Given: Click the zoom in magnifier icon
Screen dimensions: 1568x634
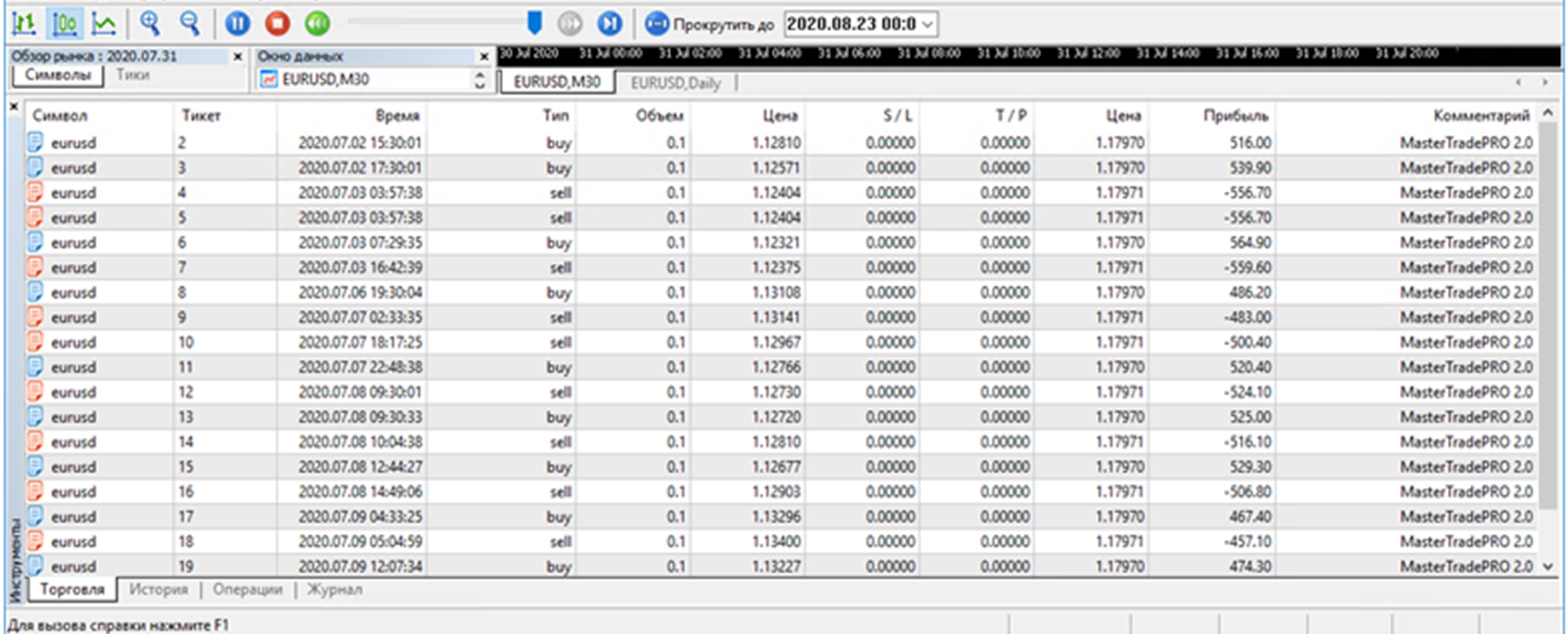Looking at the screenshot, I should [x=150, y=24].
